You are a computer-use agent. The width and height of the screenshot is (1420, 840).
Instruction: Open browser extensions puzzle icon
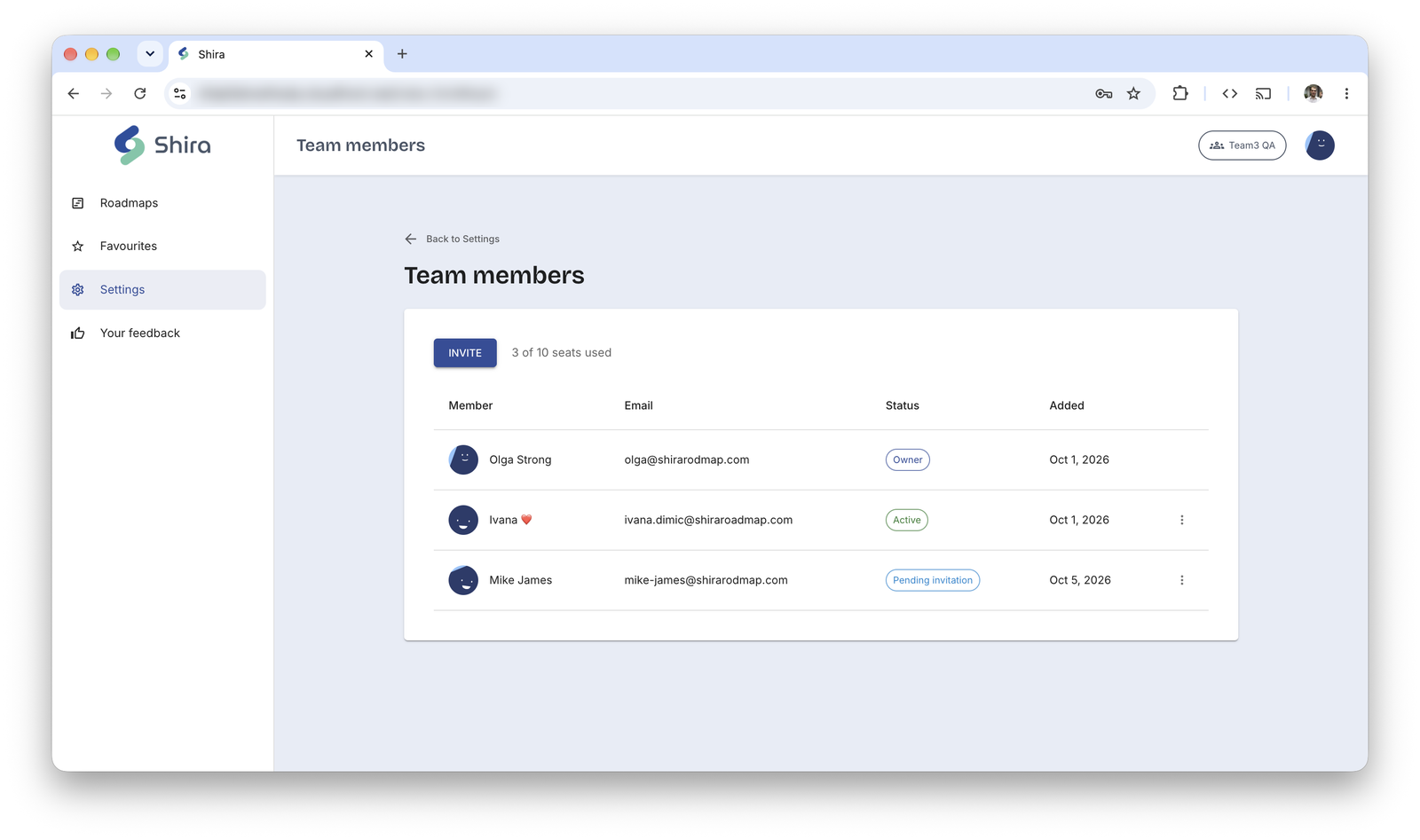click(x=1180, y=94)
